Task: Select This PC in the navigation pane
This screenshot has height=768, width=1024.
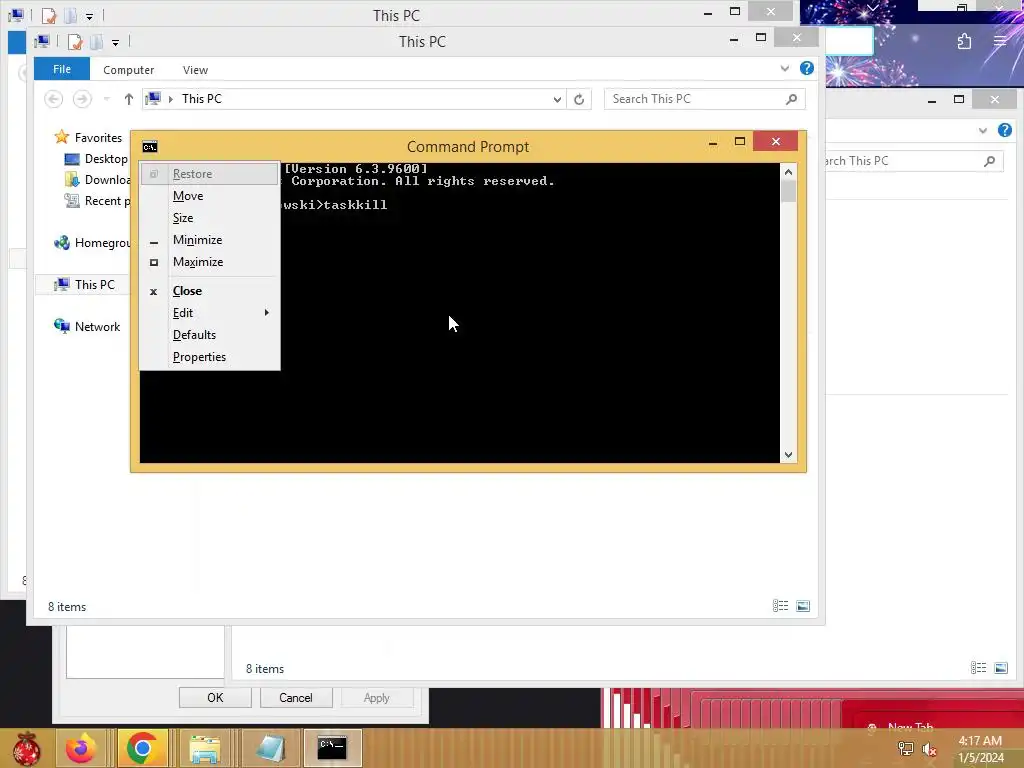Action: (85, 285)
